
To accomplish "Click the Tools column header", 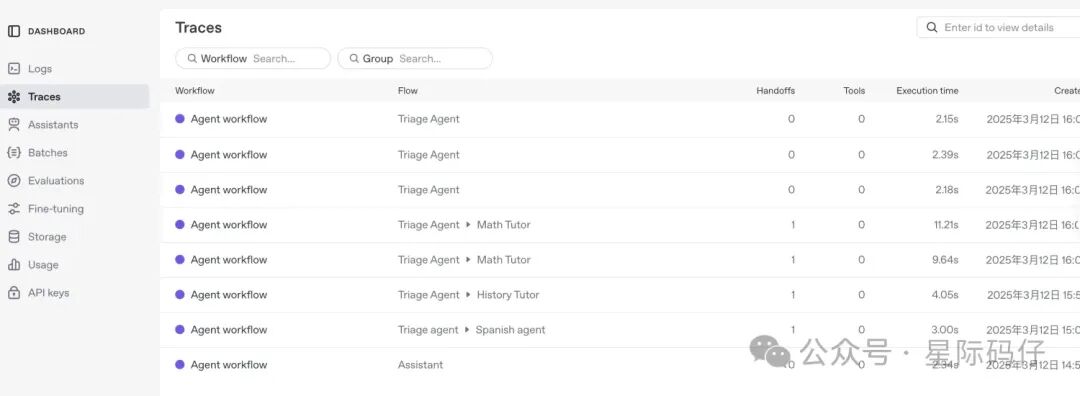I will 854,91.
